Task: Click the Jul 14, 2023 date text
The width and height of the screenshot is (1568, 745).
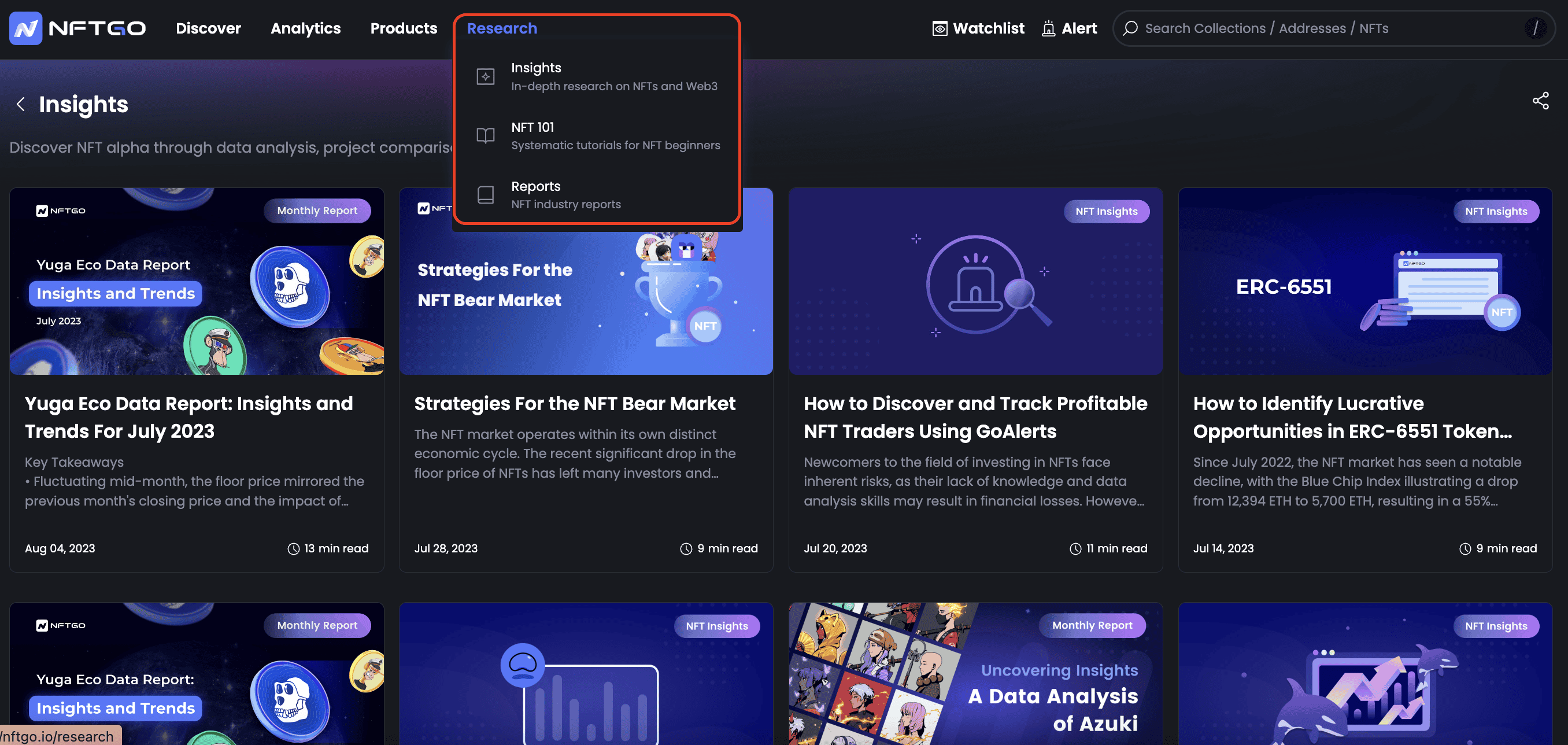Action: [1223, 548]
